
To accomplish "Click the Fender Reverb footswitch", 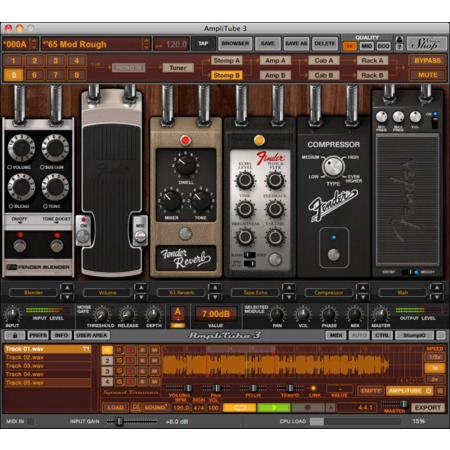I will 185,234.
